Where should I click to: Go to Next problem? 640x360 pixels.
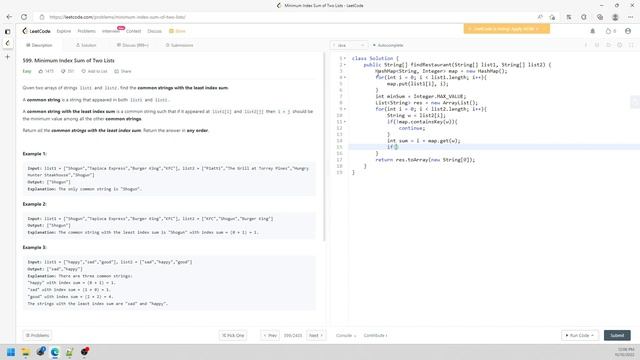(x=316, y=336)
